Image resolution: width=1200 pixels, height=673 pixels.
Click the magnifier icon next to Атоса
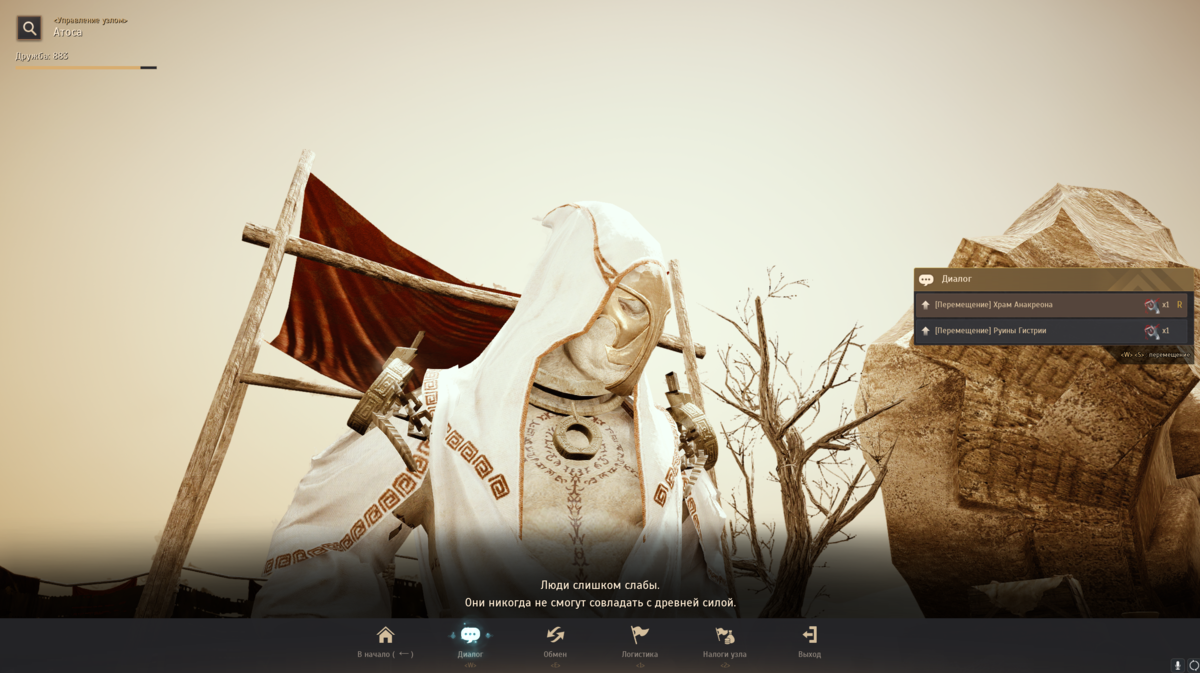(x=30, y=28)
